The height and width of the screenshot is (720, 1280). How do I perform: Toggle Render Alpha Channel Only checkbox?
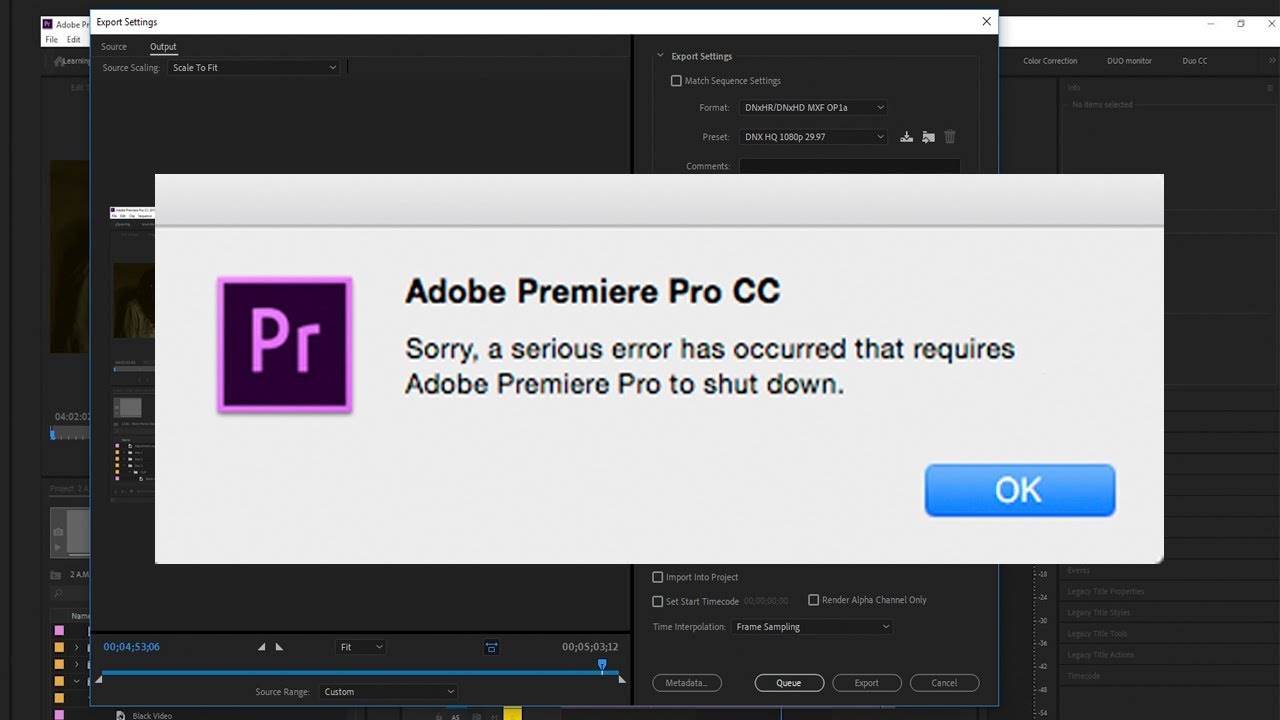(814, 600)
